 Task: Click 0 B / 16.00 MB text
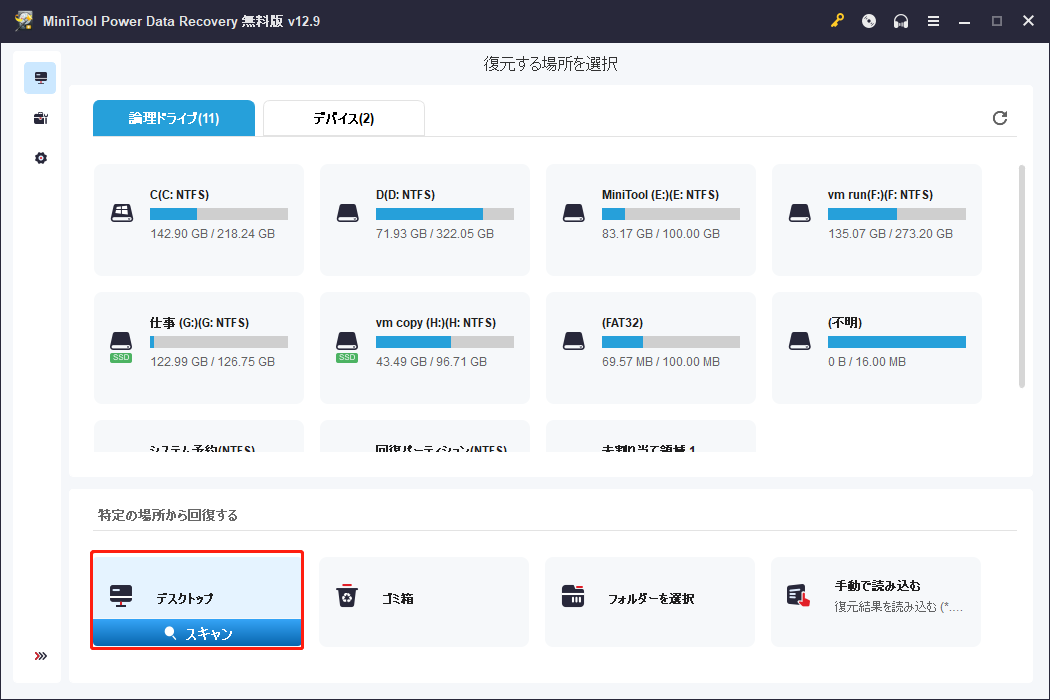click(867, 362)
